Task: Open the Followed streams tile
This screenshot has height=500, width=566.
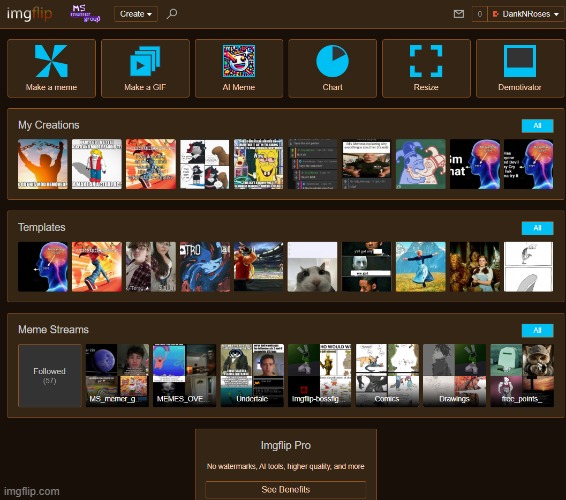Action: click(x=50, y=375)
